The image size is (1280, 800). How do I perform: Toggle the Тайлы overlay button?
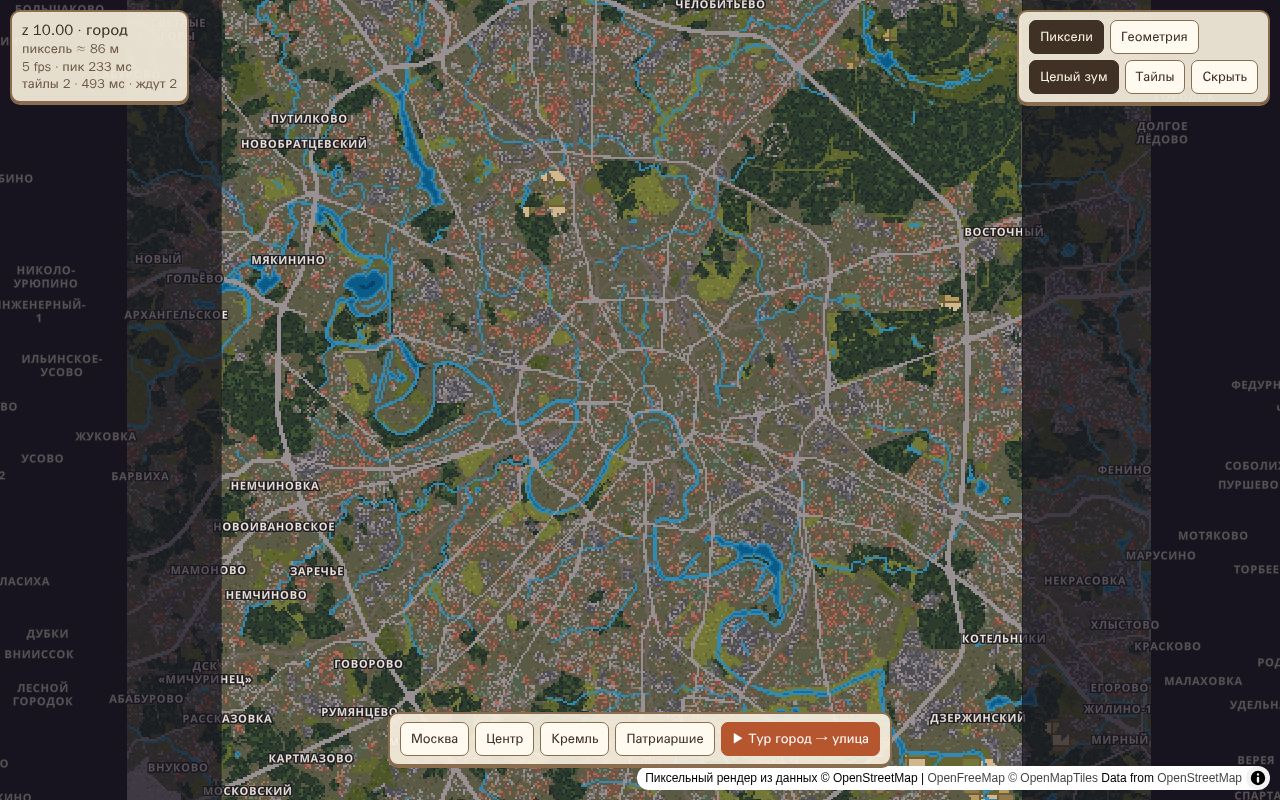point(1155,77)
